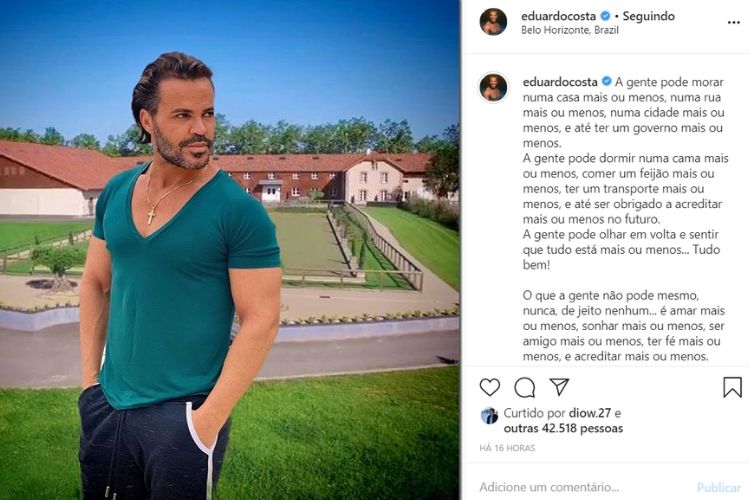Viewport: 750px width, 500px height.
Task: Click the Publicar button
Action: tap(719, 488)
